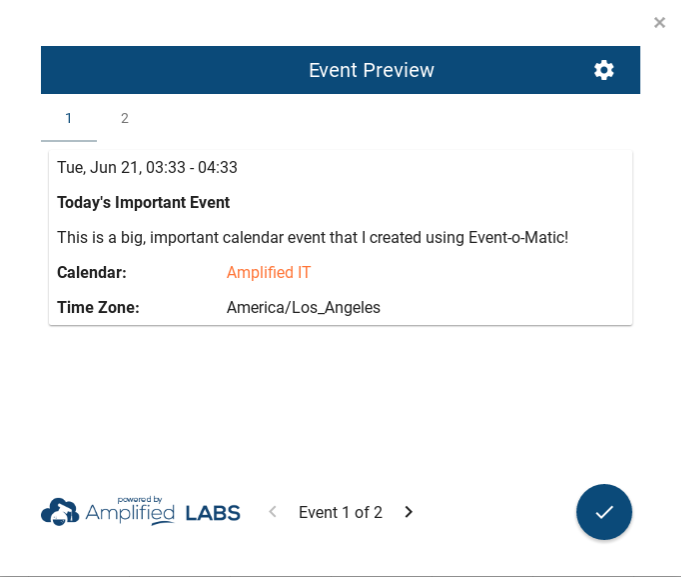Image resolution: width=681 pixels, height=577 pixels.
Task: Click the America/Los_Angeles time zone value
Action: tap(303, 307)
